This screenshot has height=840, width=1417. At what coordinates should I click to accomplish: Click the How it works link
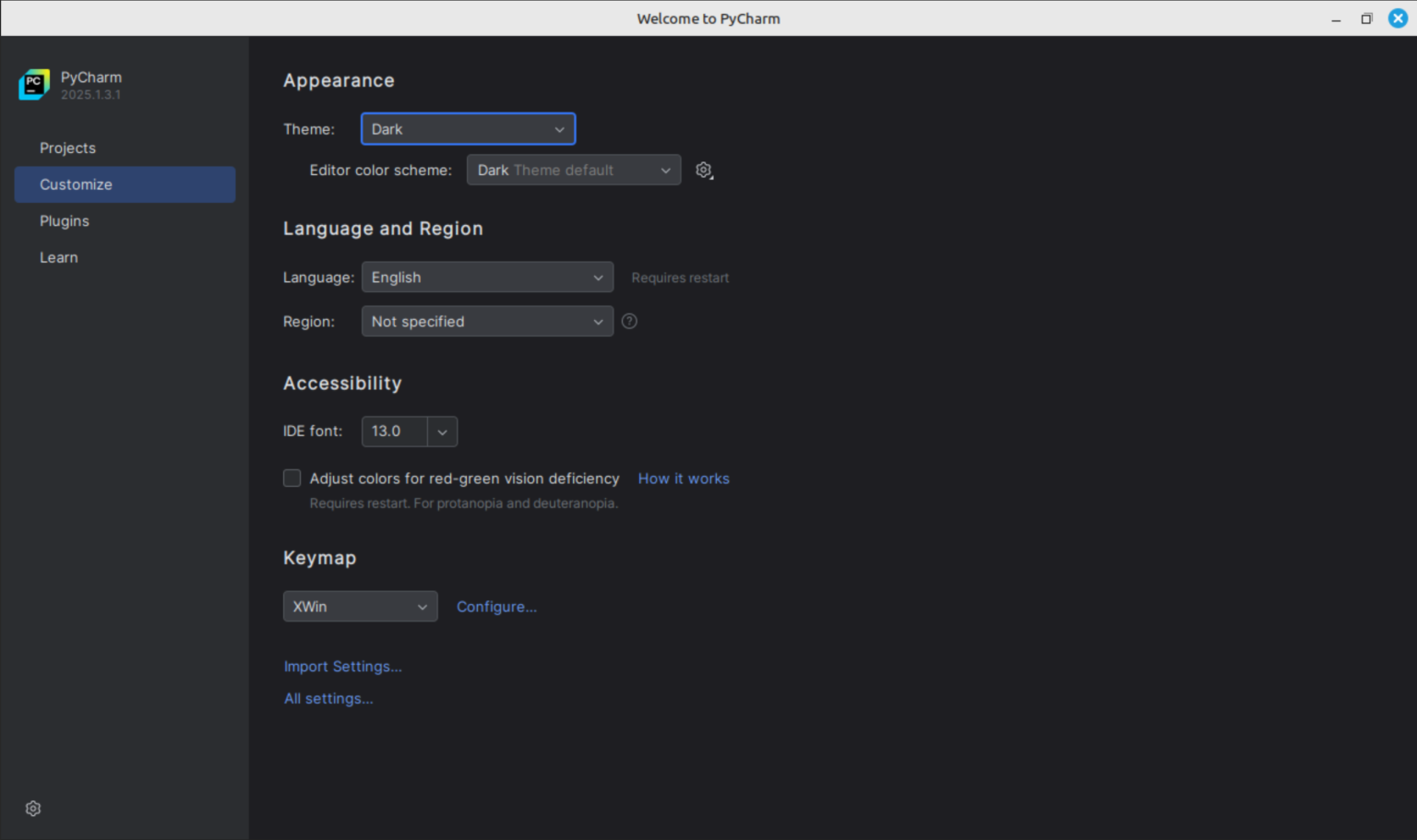pyautogui.click(x=684, y=479)
